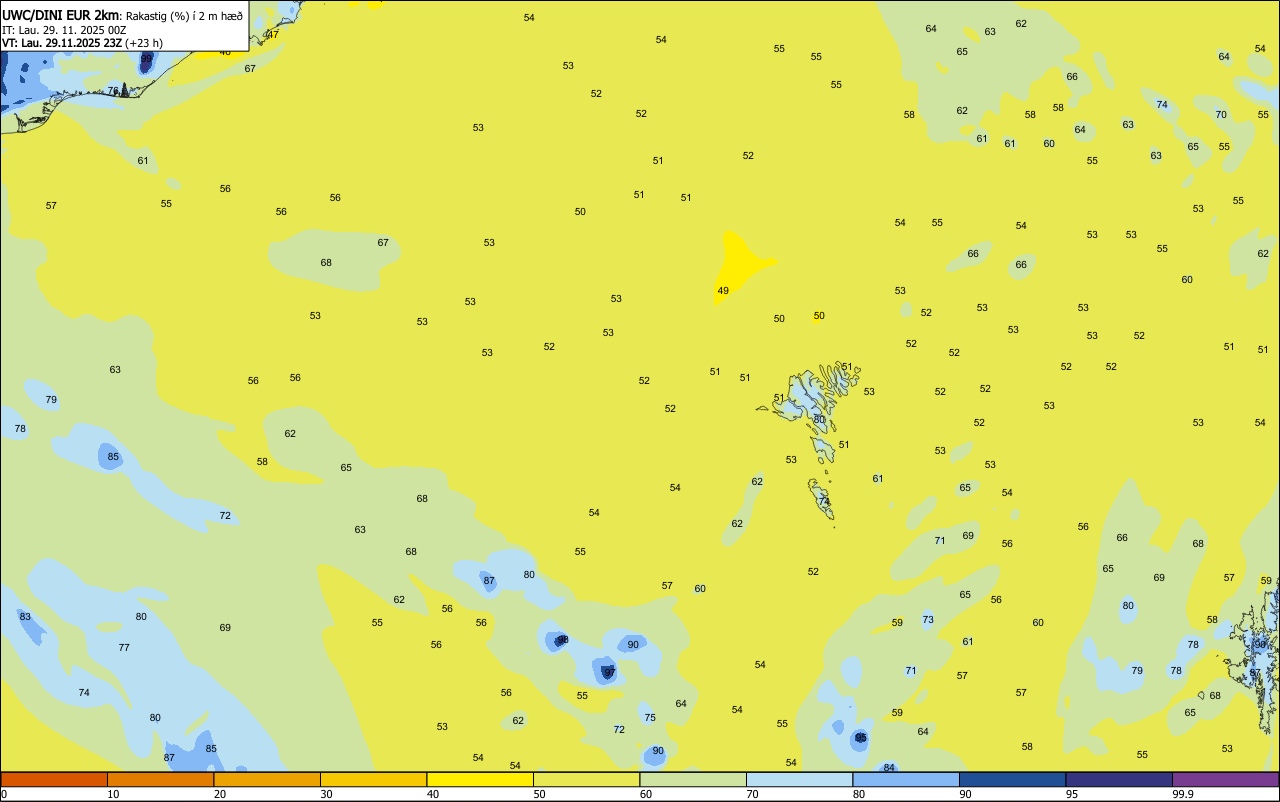This screenshot has height=802, width=1280.
Task: Select the "IT: Lau. 29. 11. 2025 00Z" line
Action: tap(64, 30)
